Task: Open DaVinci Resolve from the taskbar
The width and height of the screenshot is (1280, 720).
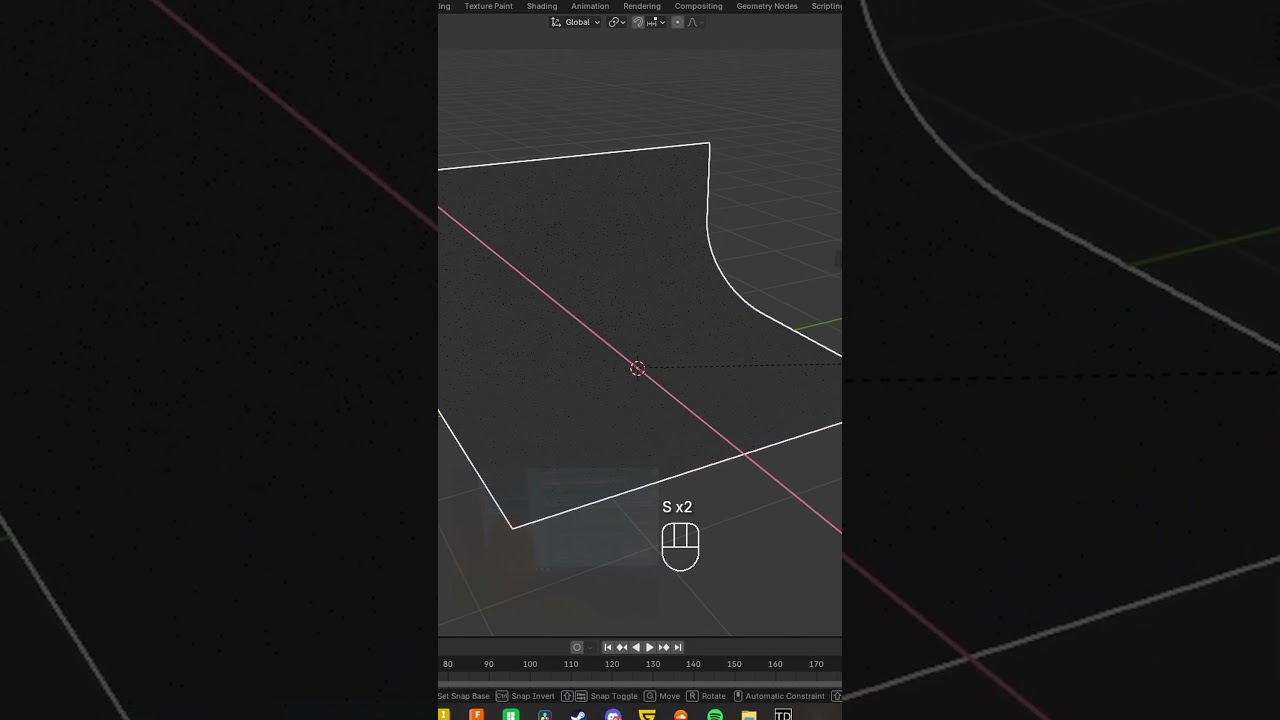Action: [x=544, y=715]
